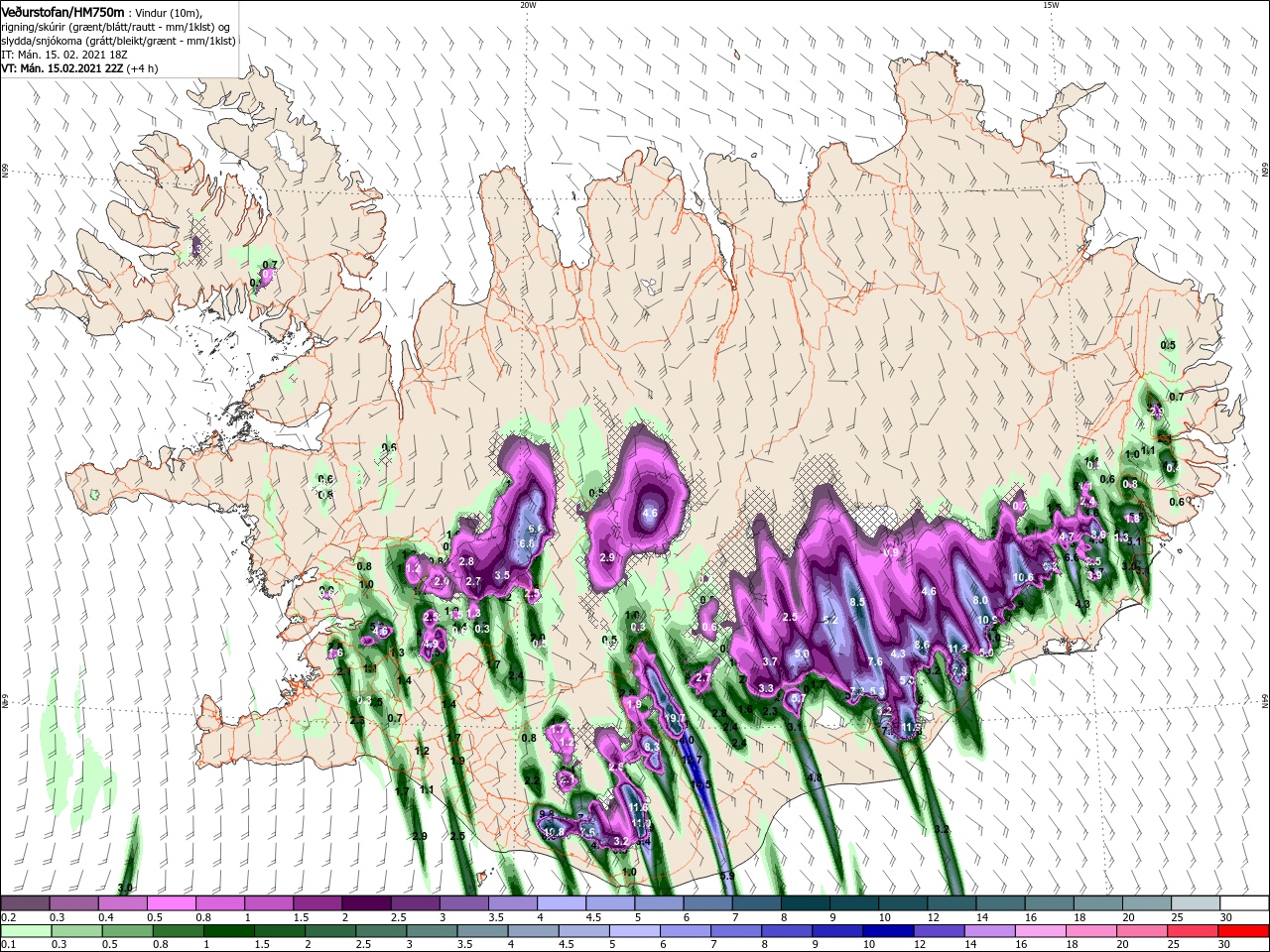Click the 0.2 label under purple scale
Image resolution: width=1270 pixels, height=952 pixels.
[8, 918]
